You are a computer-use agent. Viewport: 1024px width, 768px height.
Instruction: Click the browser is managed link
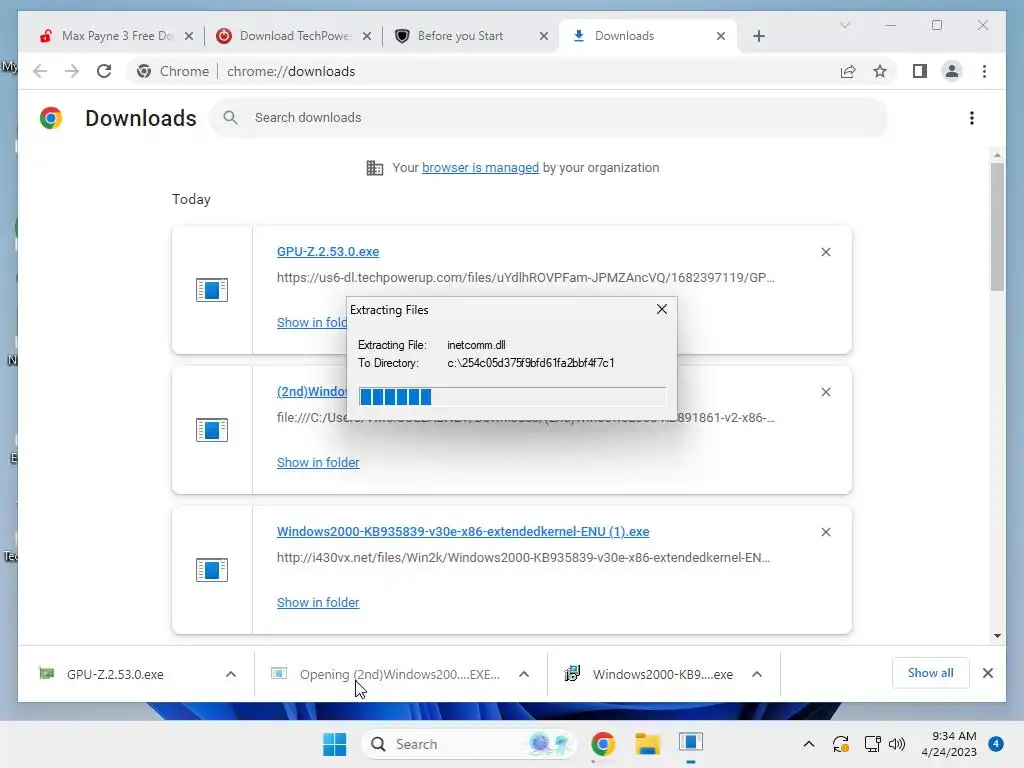pos(480,168)
